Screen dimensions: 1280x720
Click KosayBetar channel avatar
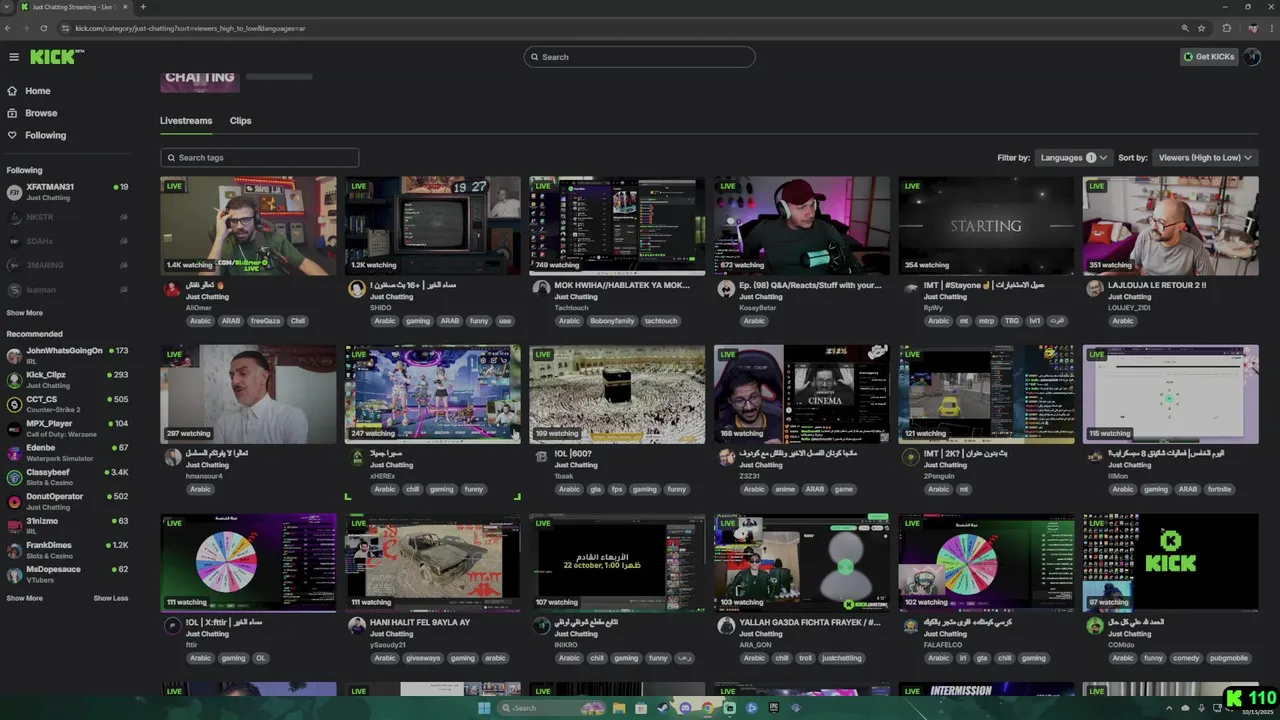pyautogui.click(x=726, y=289)
